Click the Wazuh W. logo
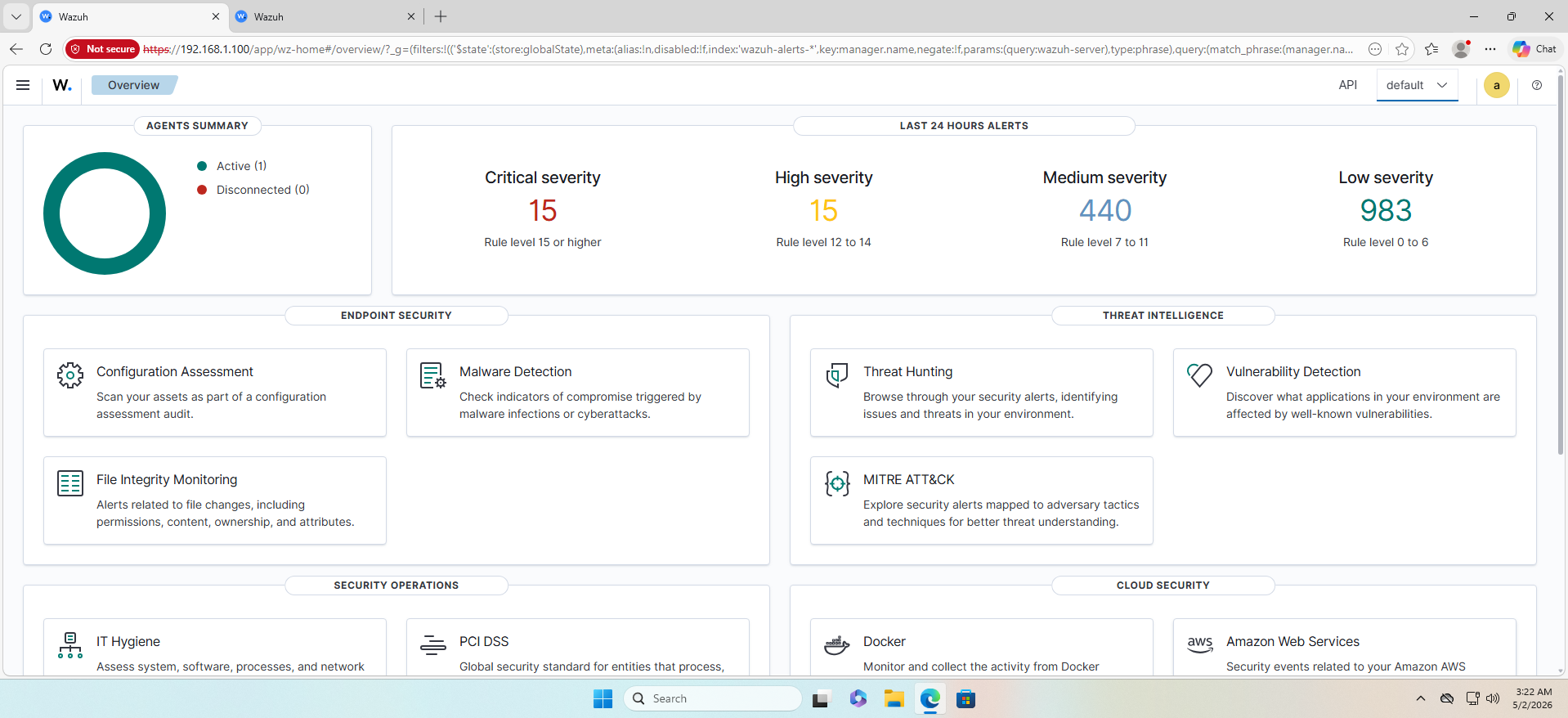 [x=62, y=85]
